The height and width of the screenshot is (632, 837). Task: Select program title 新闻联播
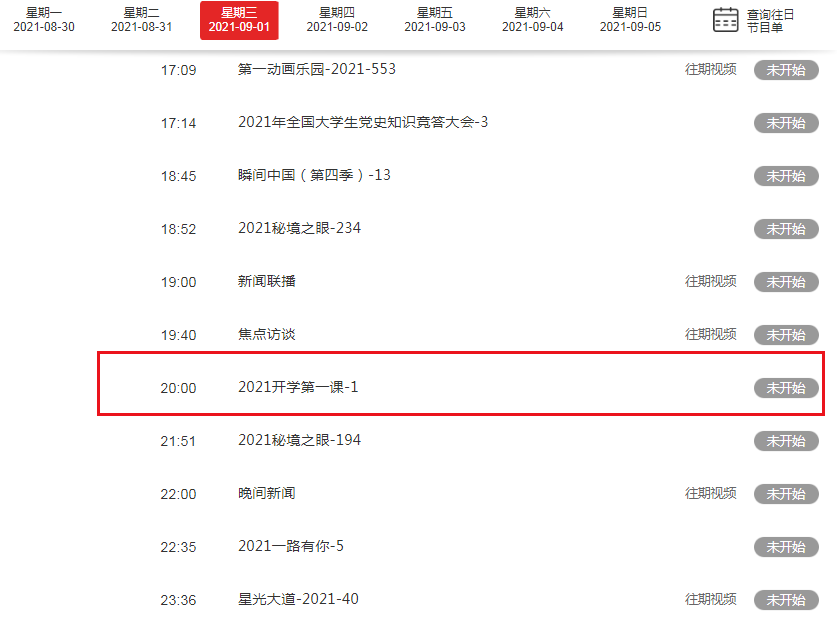(x=266, y=281)
